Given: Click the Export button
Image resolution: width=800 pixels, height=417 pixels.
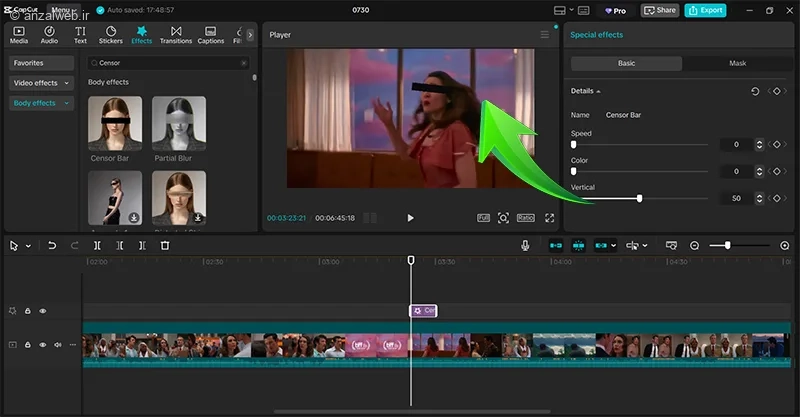Looking at the screenshot, I should 706,10.
